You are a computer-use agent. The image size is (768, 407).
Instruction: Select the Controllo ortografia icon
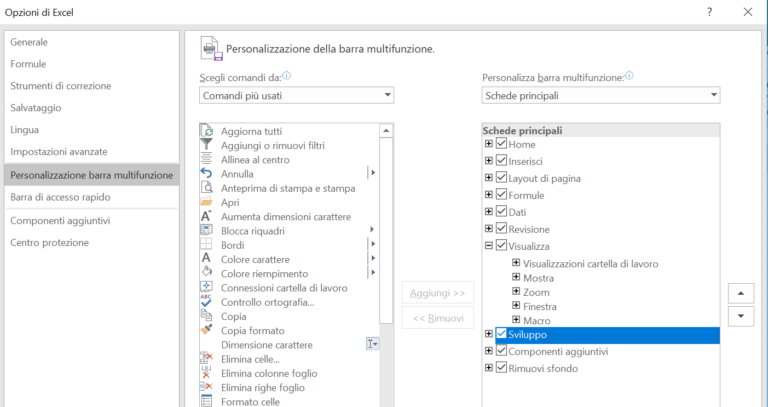(x=207, y=302)
